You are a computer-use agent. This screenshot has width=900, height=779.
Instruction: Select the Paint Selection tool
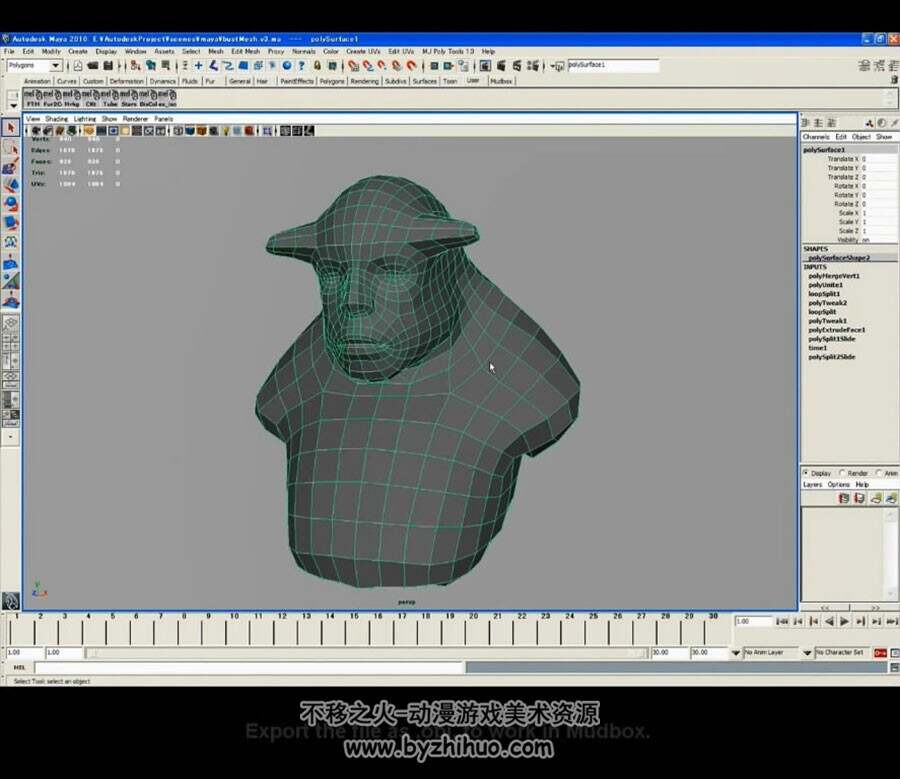pyautogui.click(x=10, y=167)
